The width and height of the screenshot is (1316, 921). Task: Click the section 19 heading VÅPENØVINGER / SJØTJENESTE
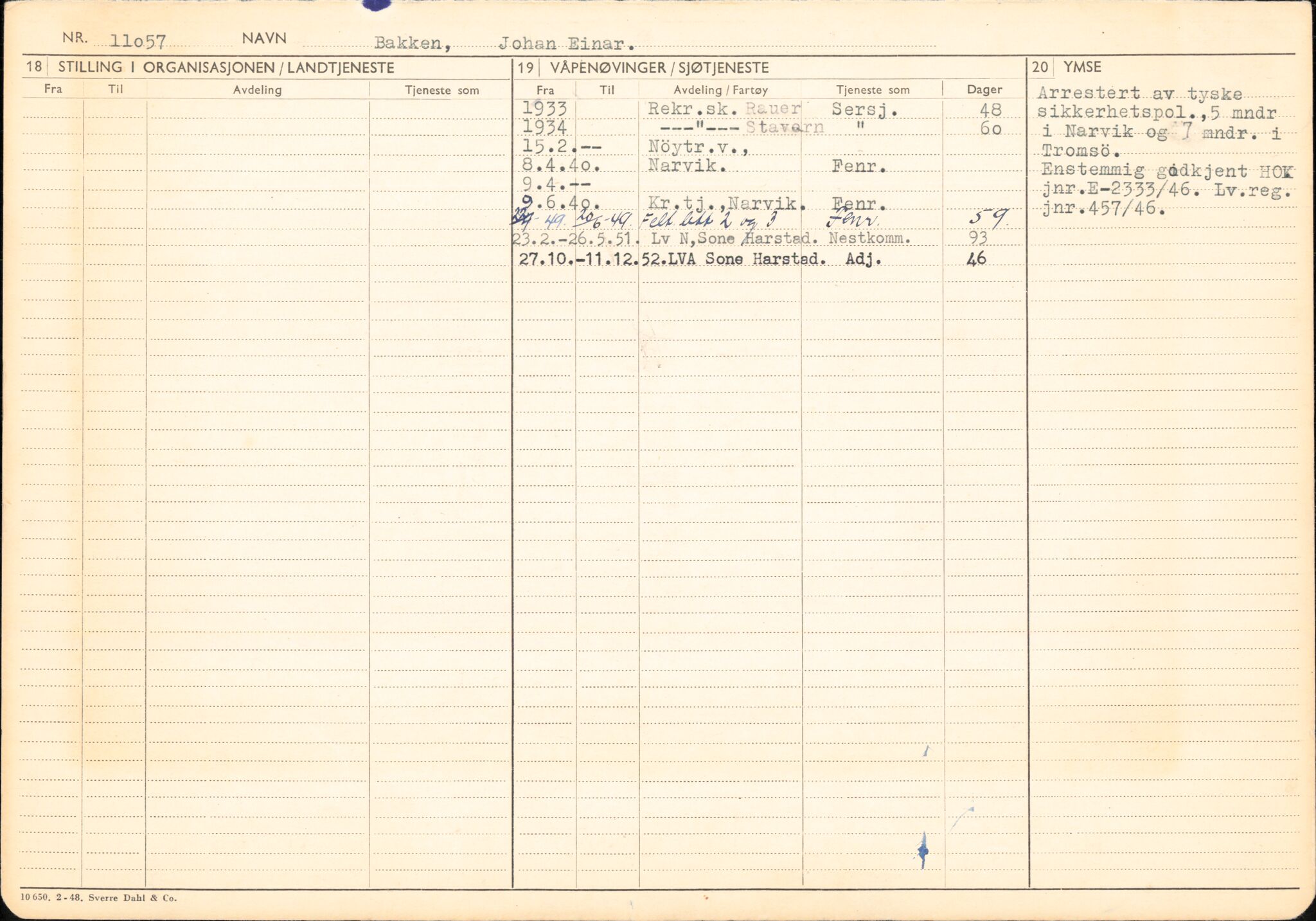659,68
